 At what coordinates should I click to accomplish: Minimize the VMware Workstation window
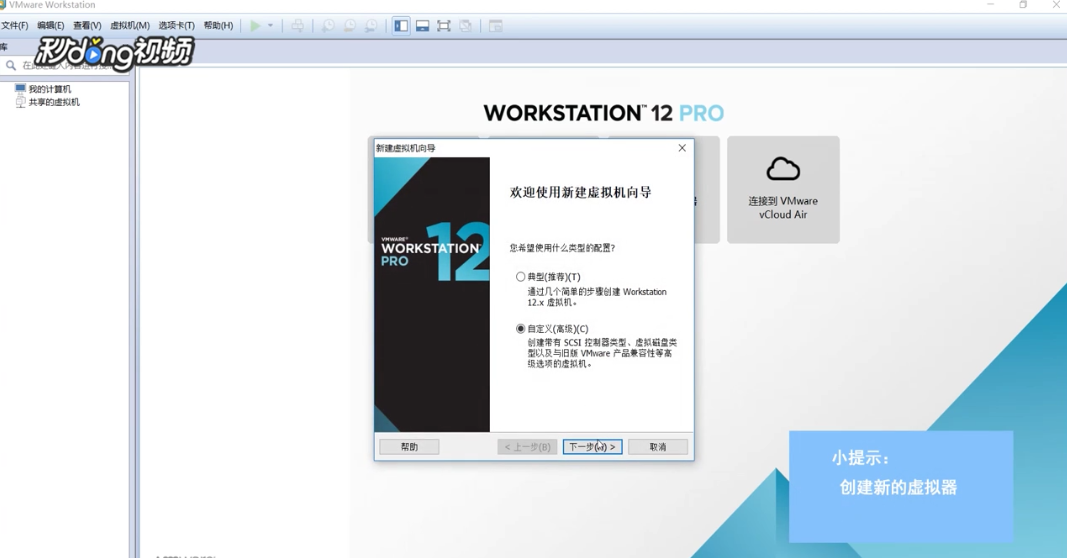click(991, 5)
